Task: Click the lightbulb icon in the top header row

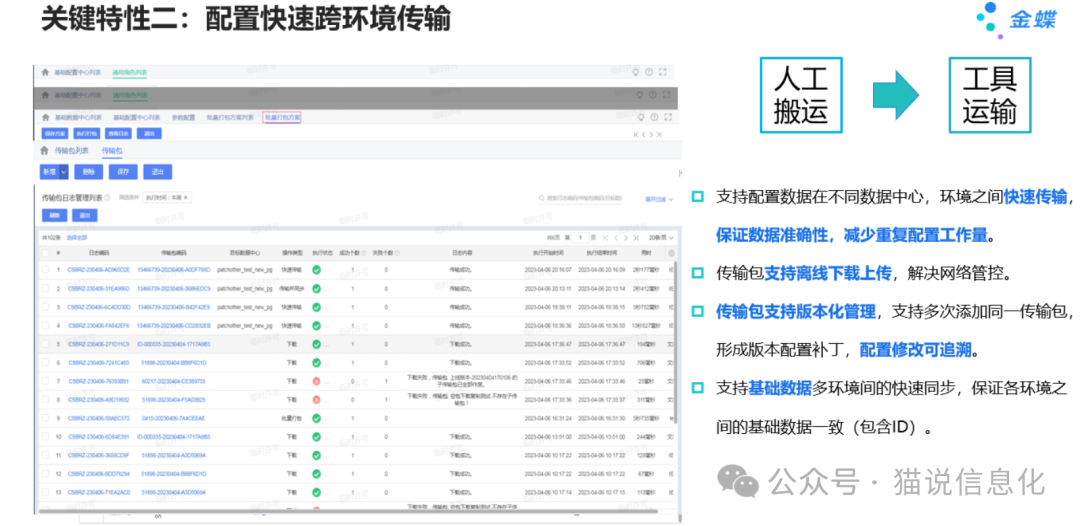Action: pyautogui.click(x=636, y=72)
